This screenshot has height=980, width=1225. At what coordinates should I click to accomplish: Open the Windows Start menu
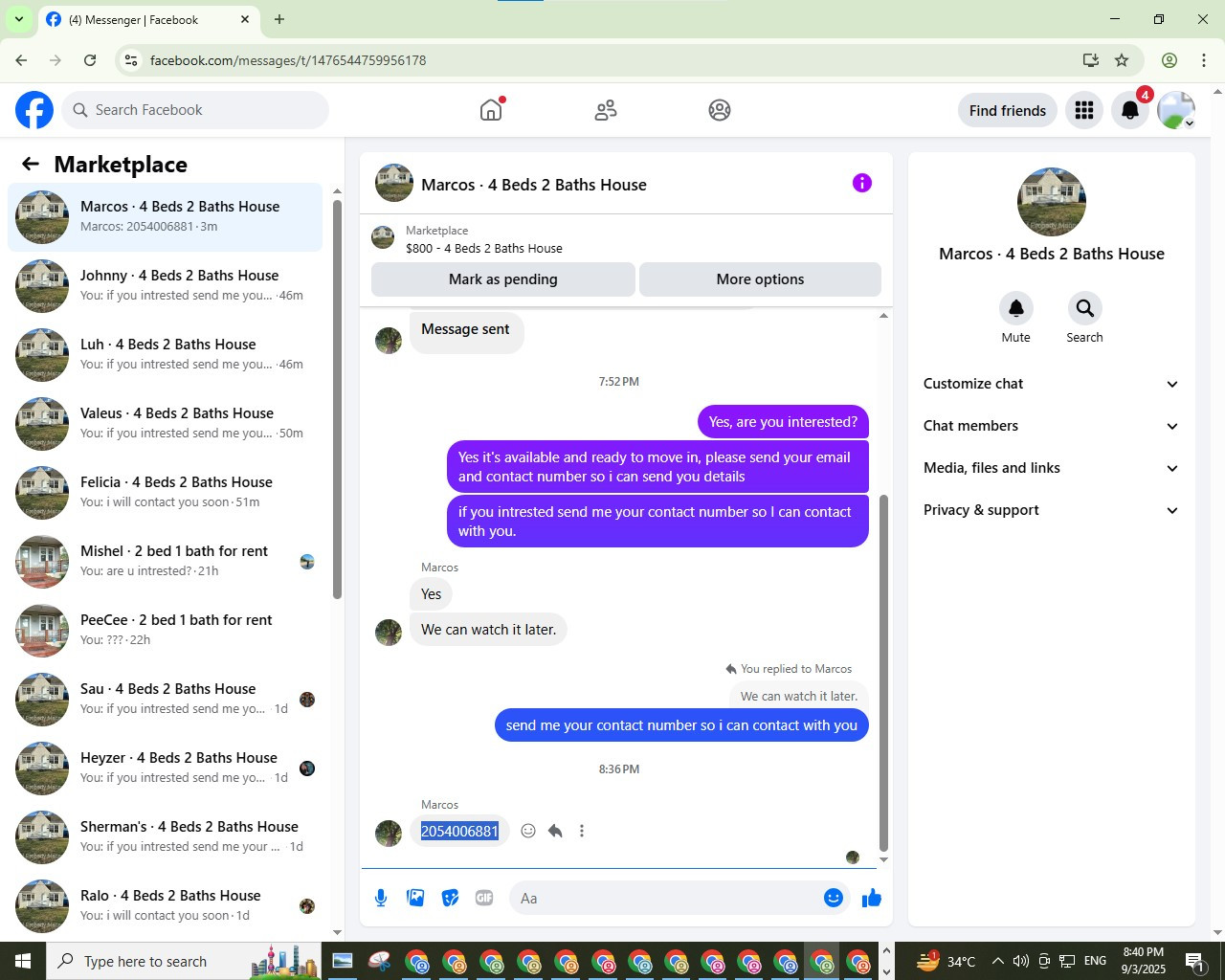[x=23, y=961]
